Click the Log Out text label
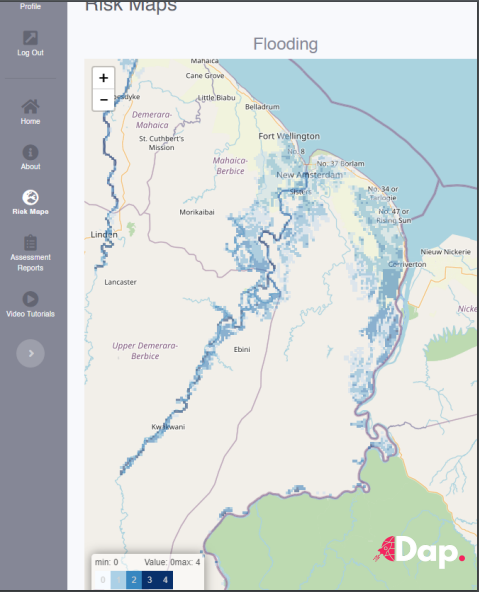This screenshot has width=479, height=592. pos(30,52)
